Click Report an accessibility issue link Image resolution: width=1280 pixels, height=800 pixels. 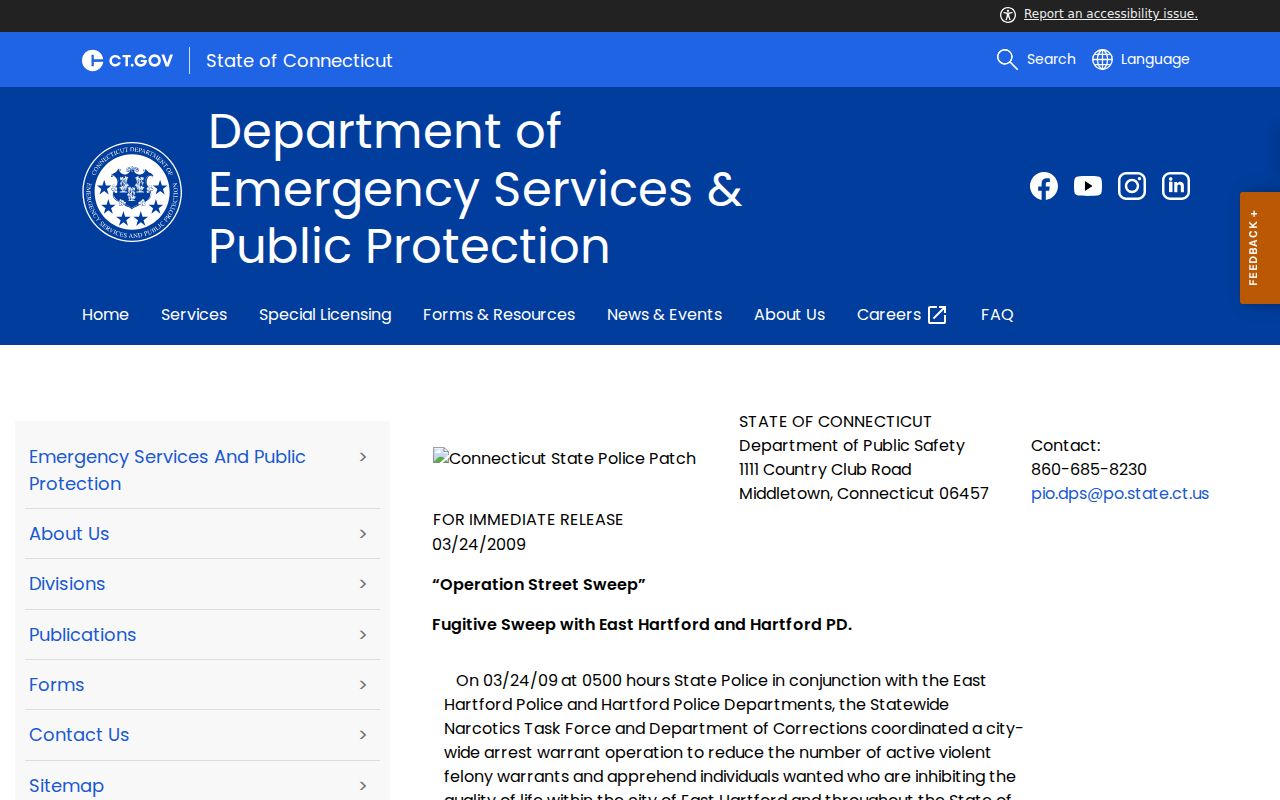[x=1111, y=14]
